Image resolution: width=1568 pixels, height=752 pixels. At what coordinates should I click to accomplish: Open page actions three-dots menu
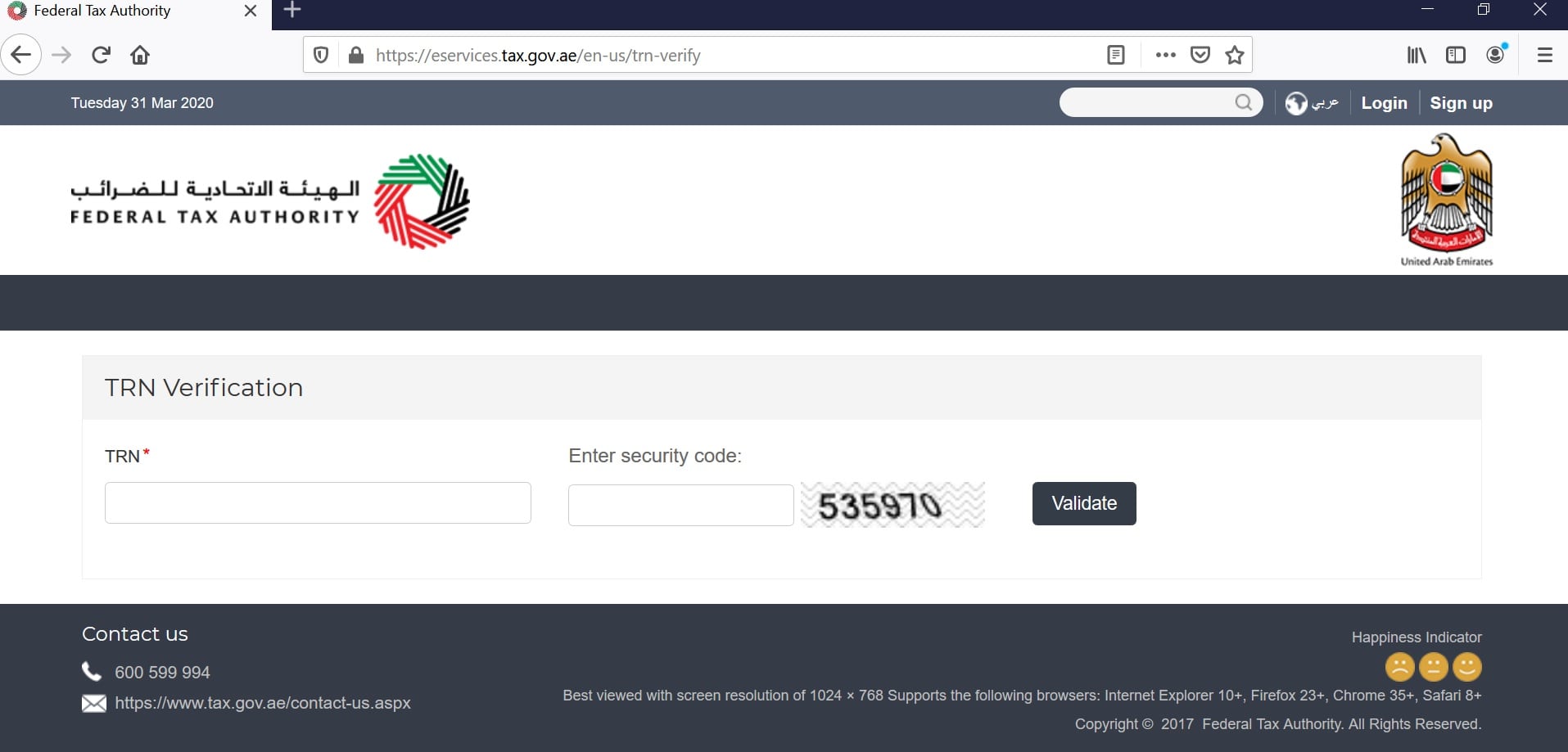tap(1165, 55)
